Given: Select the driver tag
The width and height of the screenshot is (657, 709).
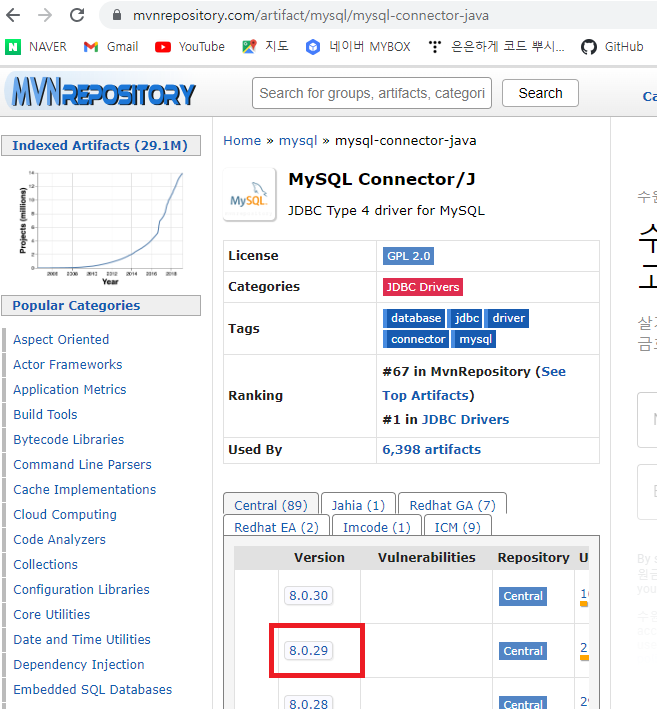Looking at the screenshot, I should click(x=507, y=318).
